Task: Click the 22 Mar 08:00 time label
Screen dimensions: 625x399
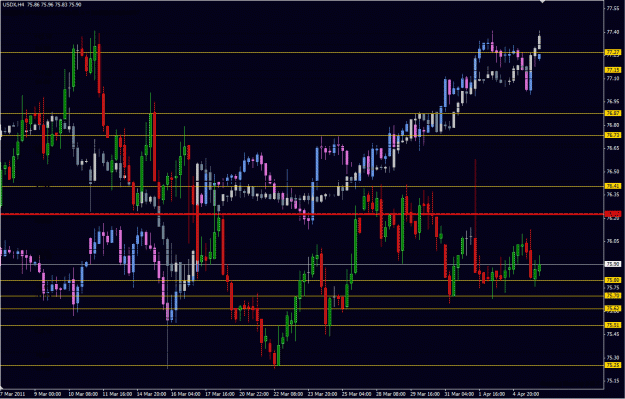Action: click(x=288, y=394)
